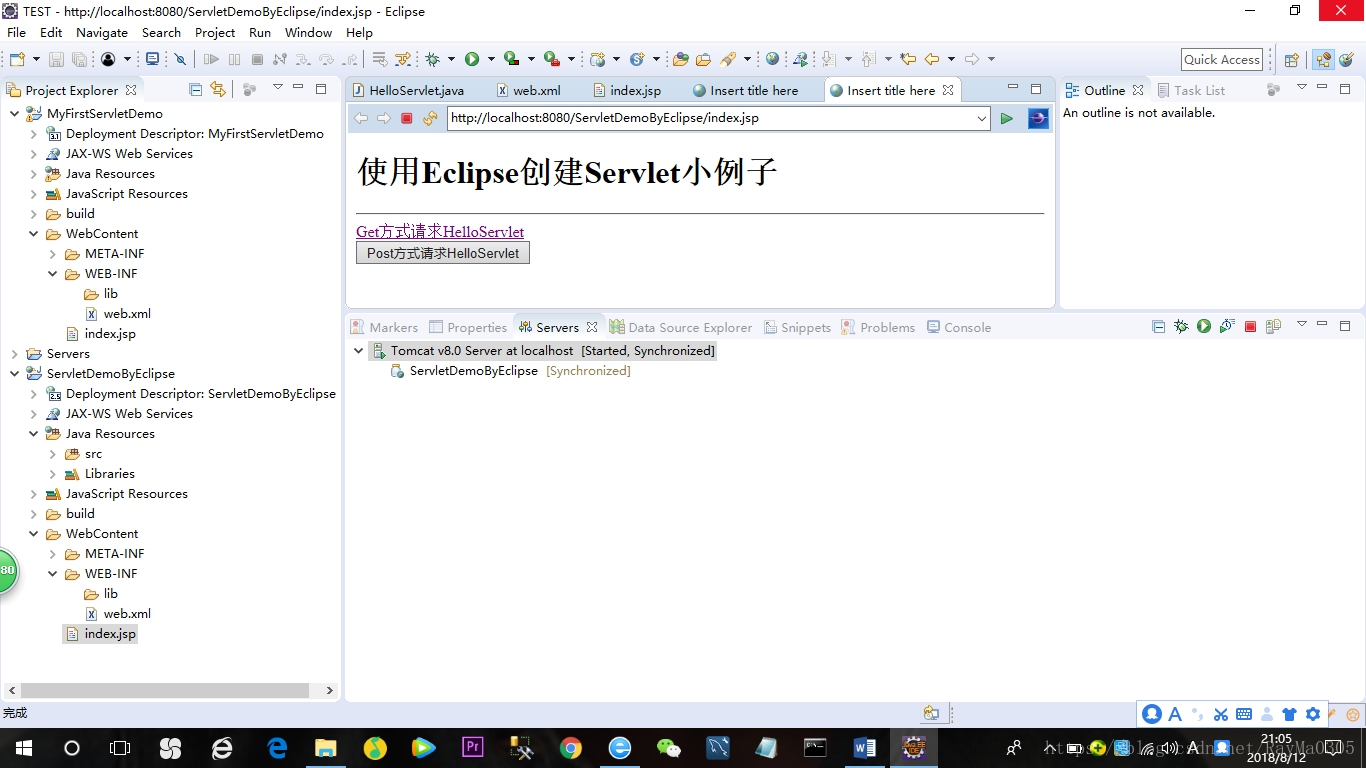Open the Window menu
The image size is (1366, 768).
click(x=308, y=32)
